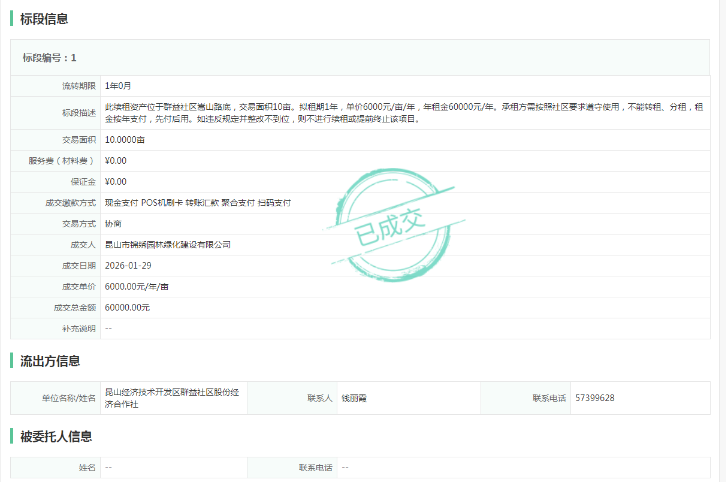
Task: Click the 成交日期 value 2026-01-29
Action: (128, 265)
